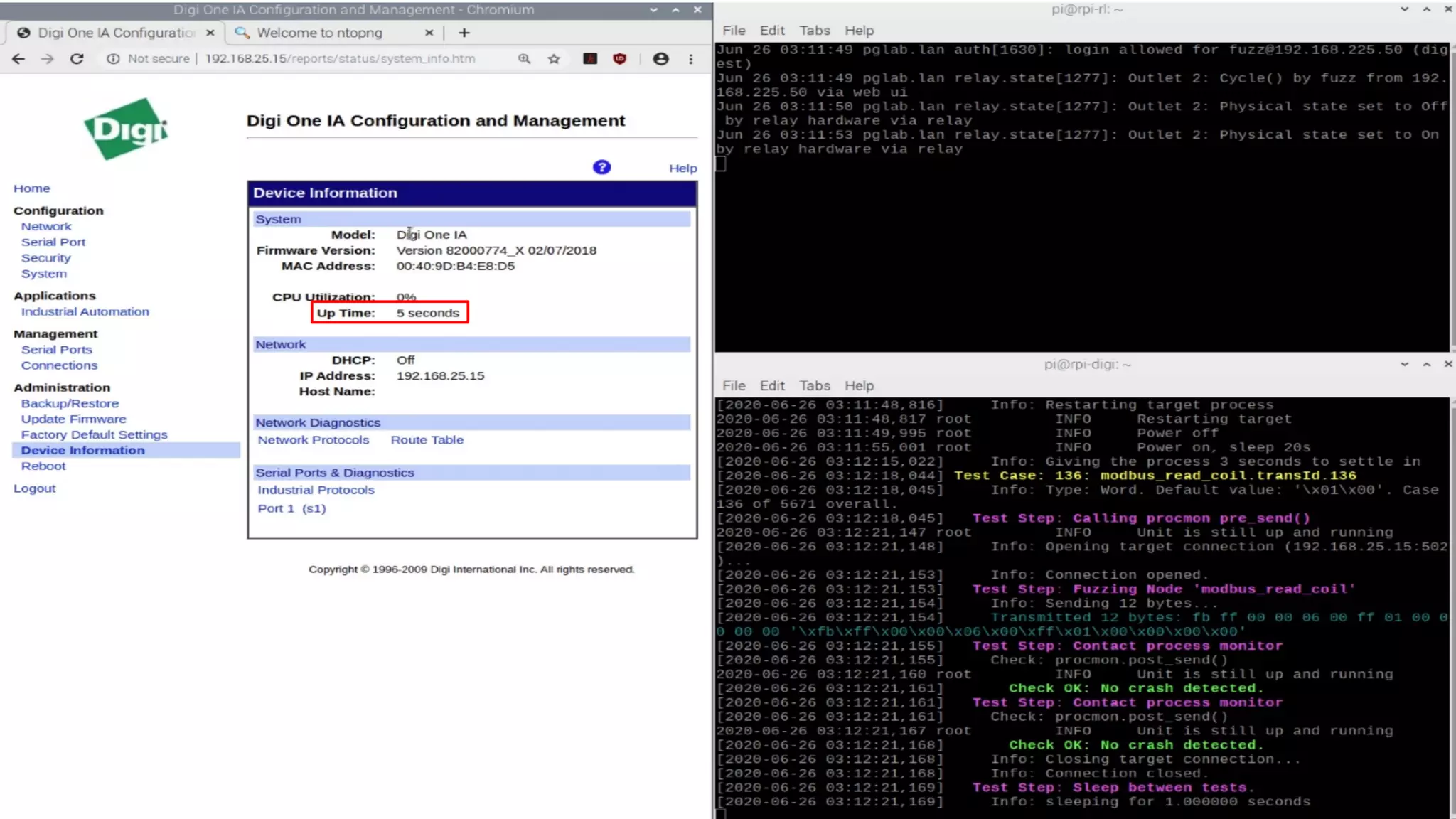Viewport: 1456px width, 819px height.
Task: Click the blue question mark help icon
Action: pyautogui.click(x=601, y=167)
